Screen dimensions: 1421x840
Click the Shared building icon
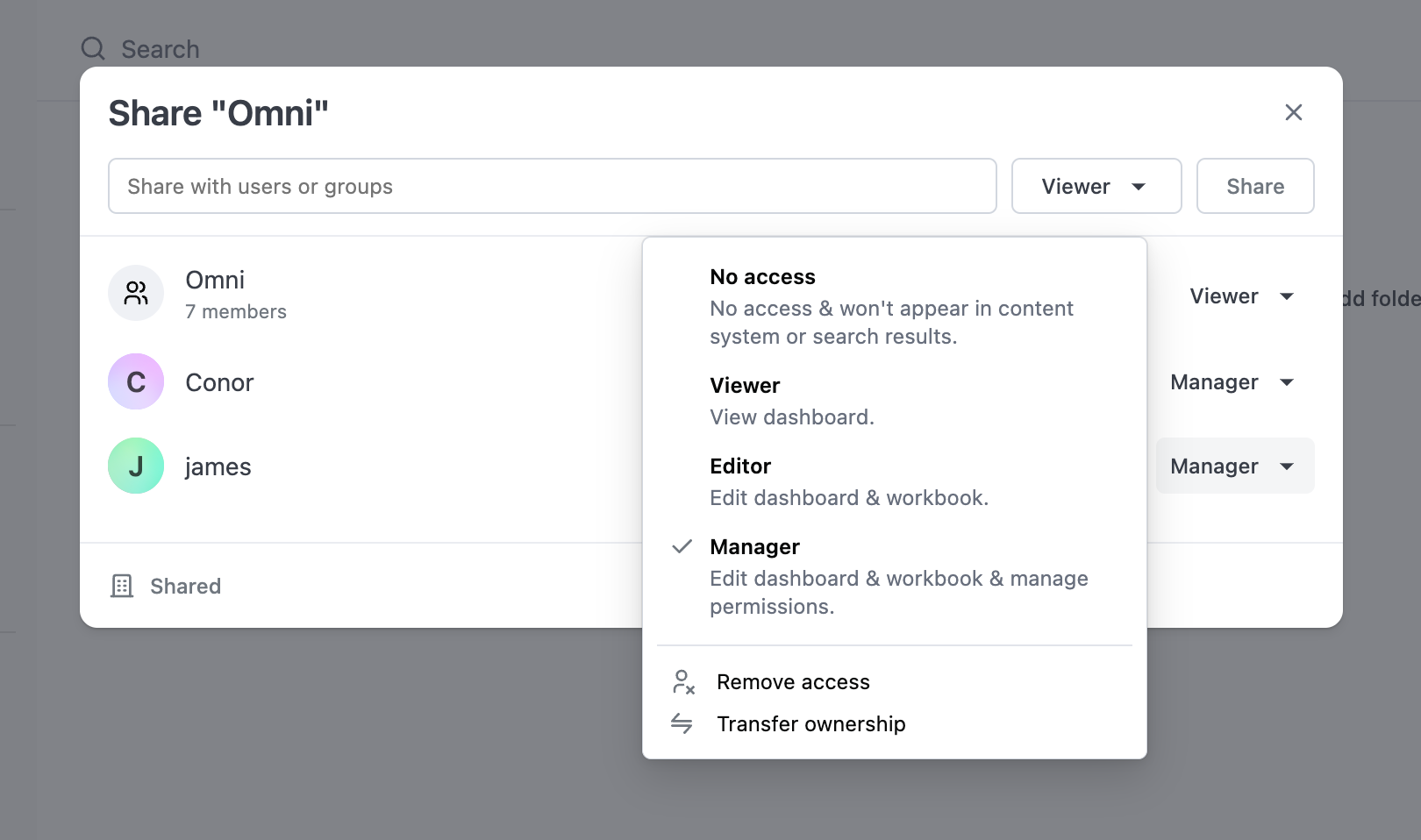point(122,586)
